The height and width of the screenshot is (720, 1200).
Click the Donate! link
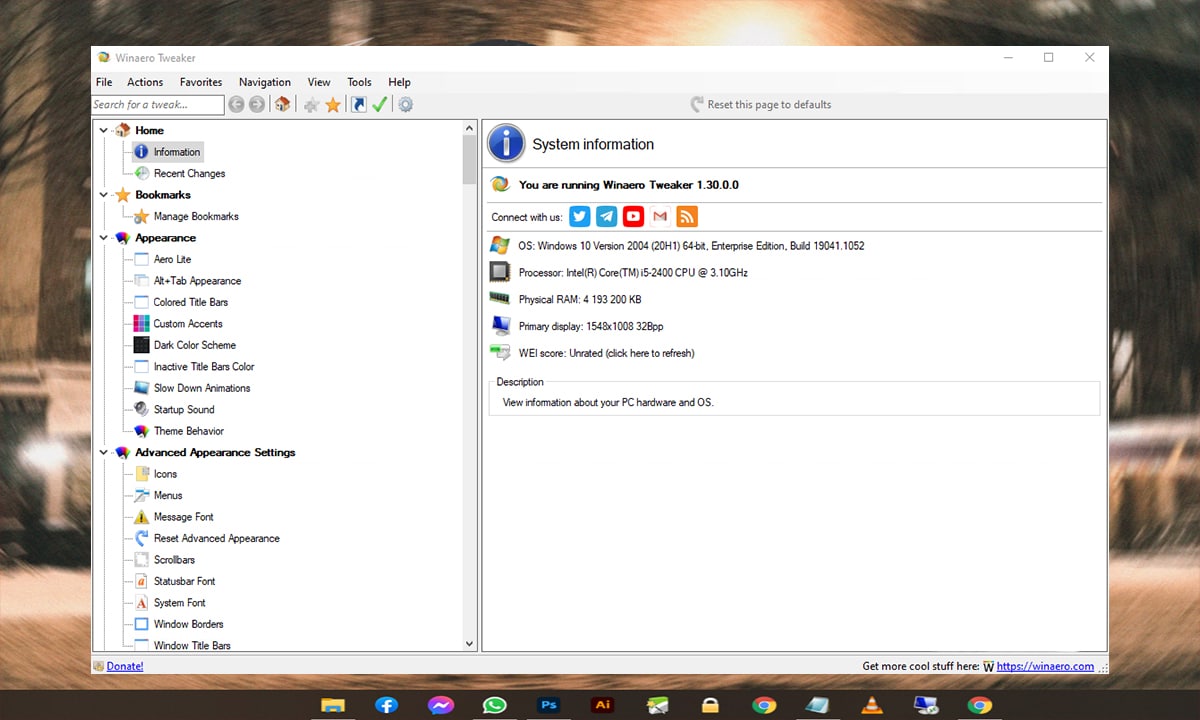click(125, 666)
